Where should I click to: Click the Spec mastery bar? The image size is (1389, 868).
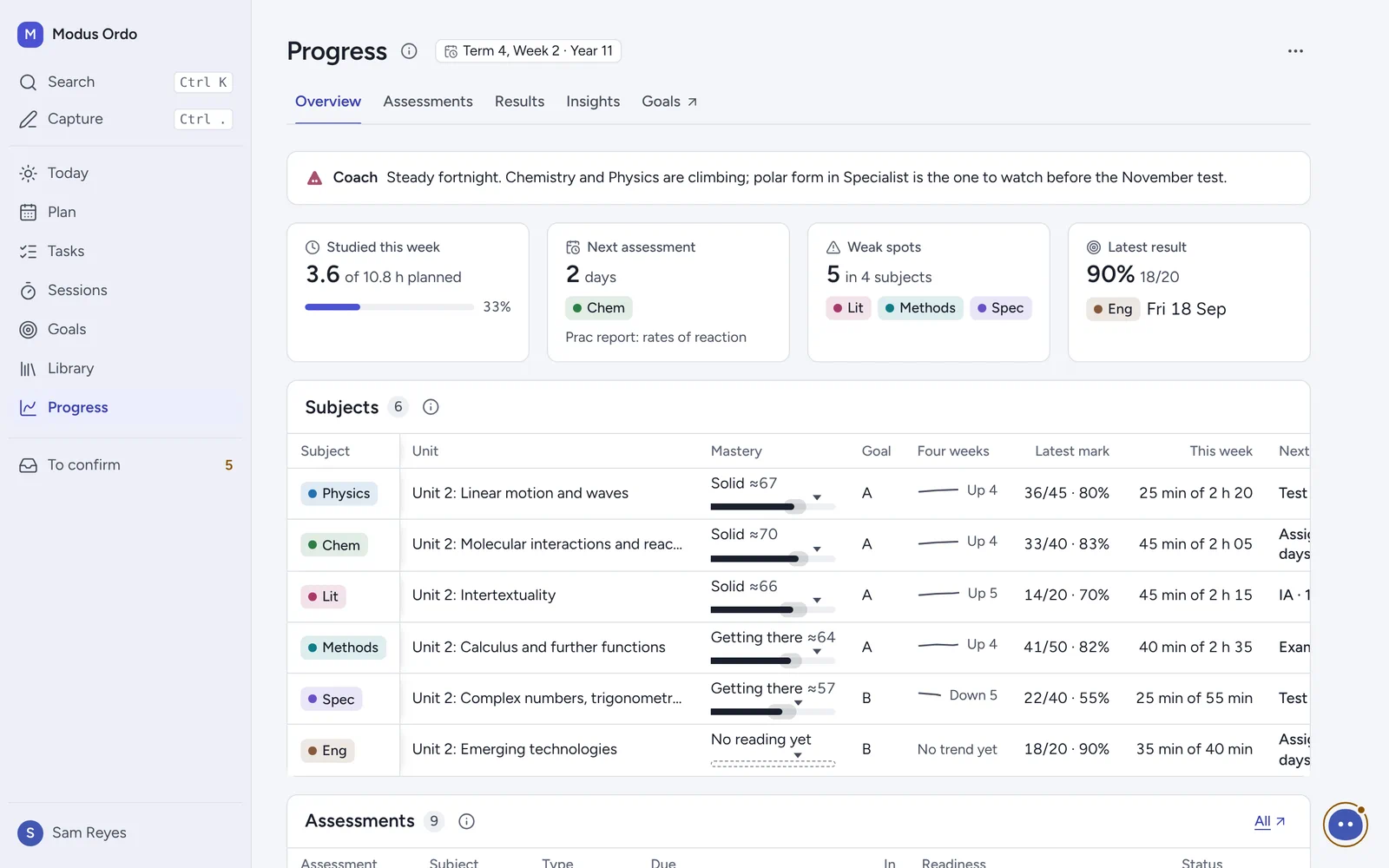tap(773, 712)
